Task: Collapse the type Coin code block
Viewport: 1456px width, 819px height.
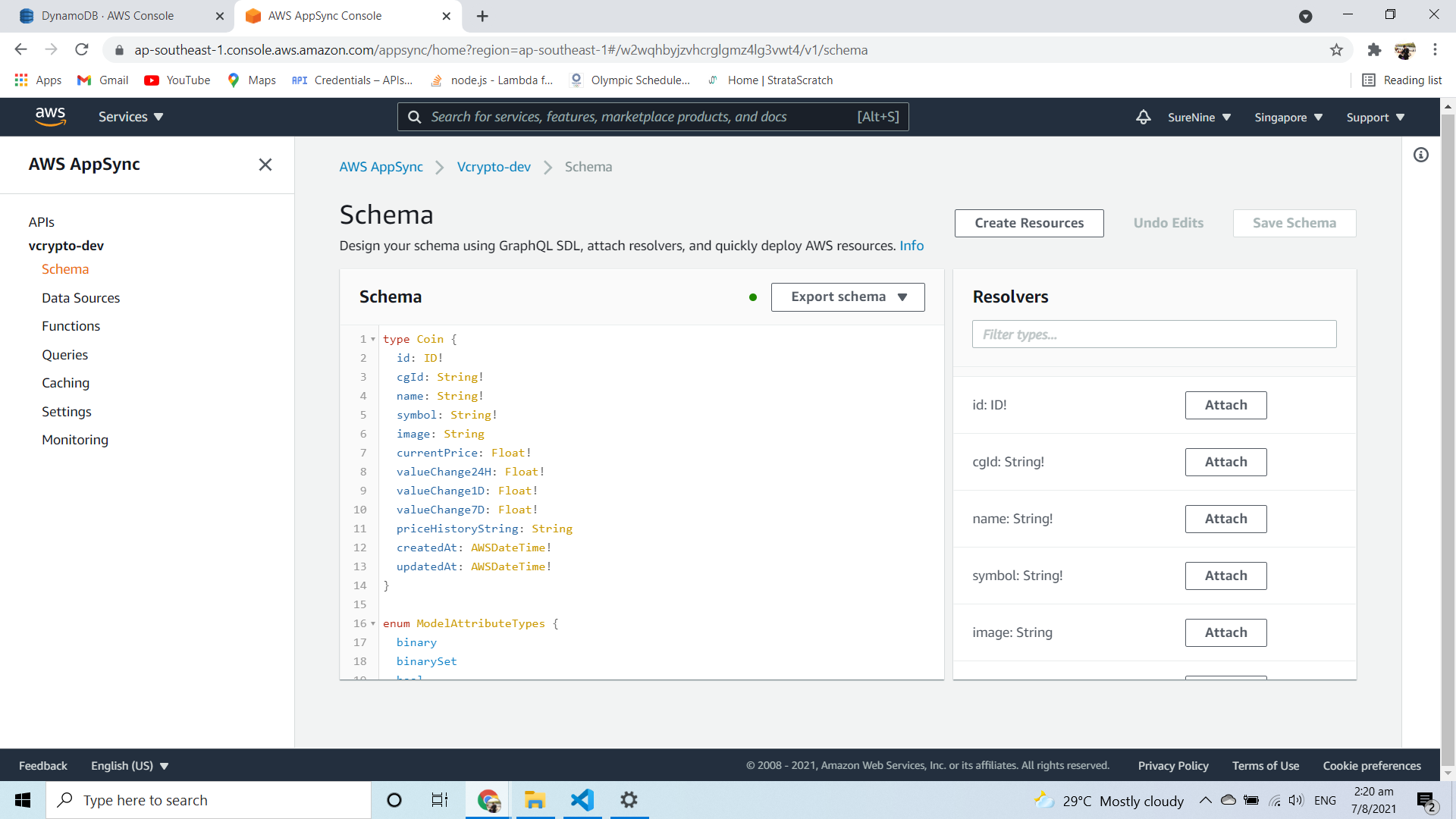Action: click(x=372, y=339)
